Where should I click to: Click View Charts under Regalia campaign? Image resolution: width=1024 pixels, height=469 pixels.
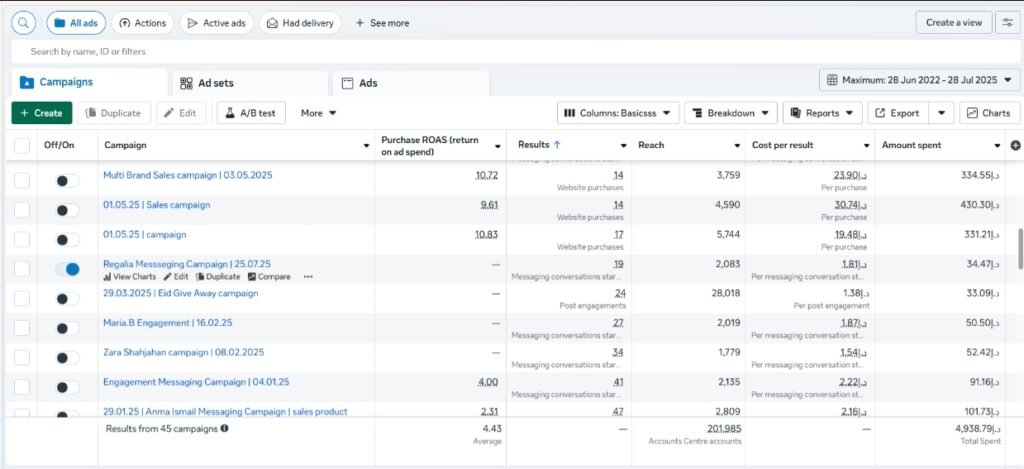pyautogui.click(x=129, y=277)
